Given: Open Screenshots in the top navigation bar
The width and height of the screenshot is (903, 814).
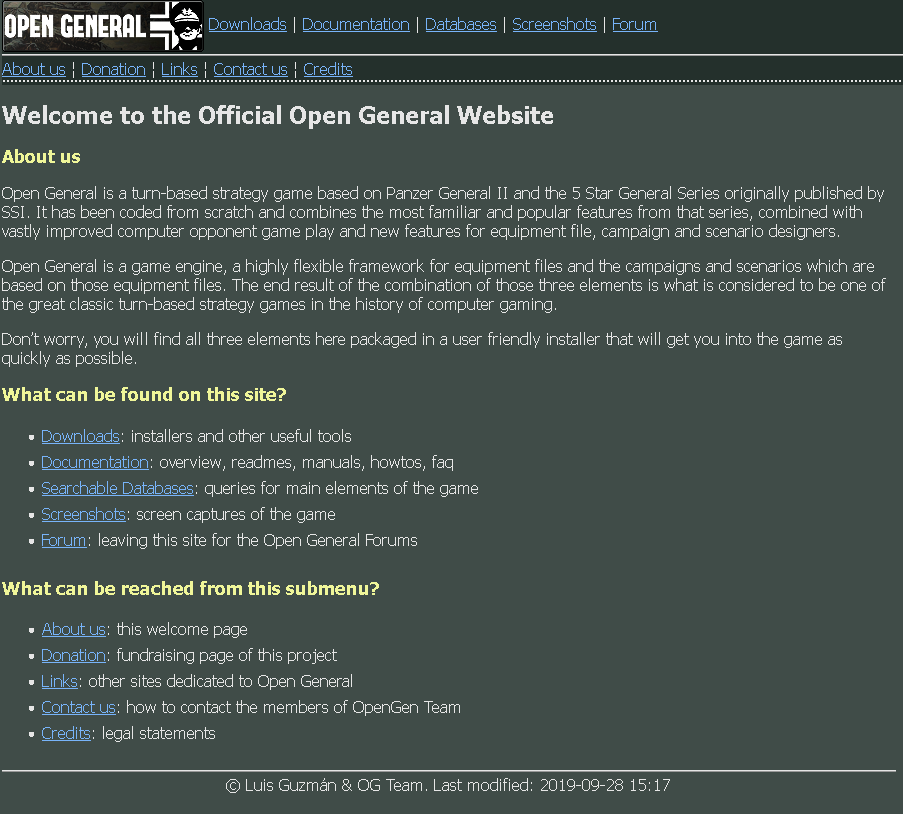Looking at the screenshot, I should tap(554, 24).
